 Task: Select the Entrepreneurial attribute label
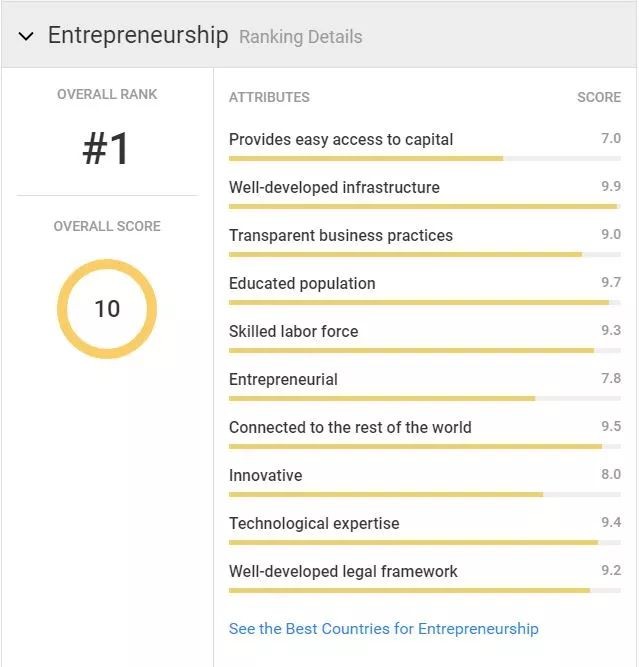click(283, 379)
